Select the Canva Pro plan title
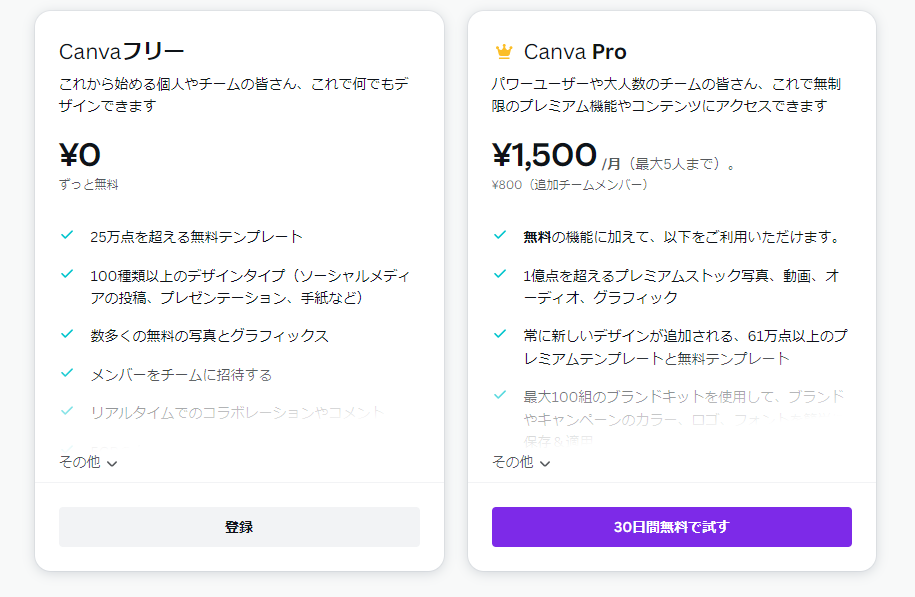The image size is (915, 597). [575, 52]
